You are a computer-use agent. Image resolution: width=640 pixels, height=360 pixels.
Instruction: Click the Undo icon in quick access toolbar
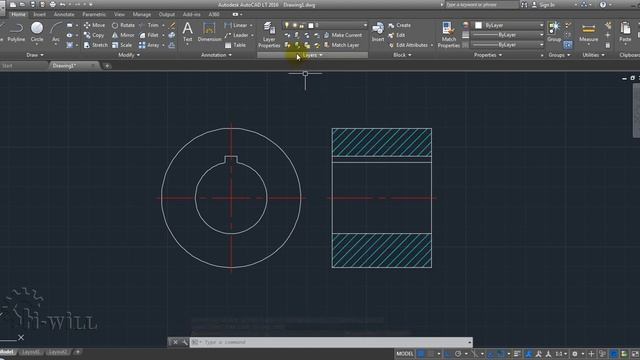(62, 4)
